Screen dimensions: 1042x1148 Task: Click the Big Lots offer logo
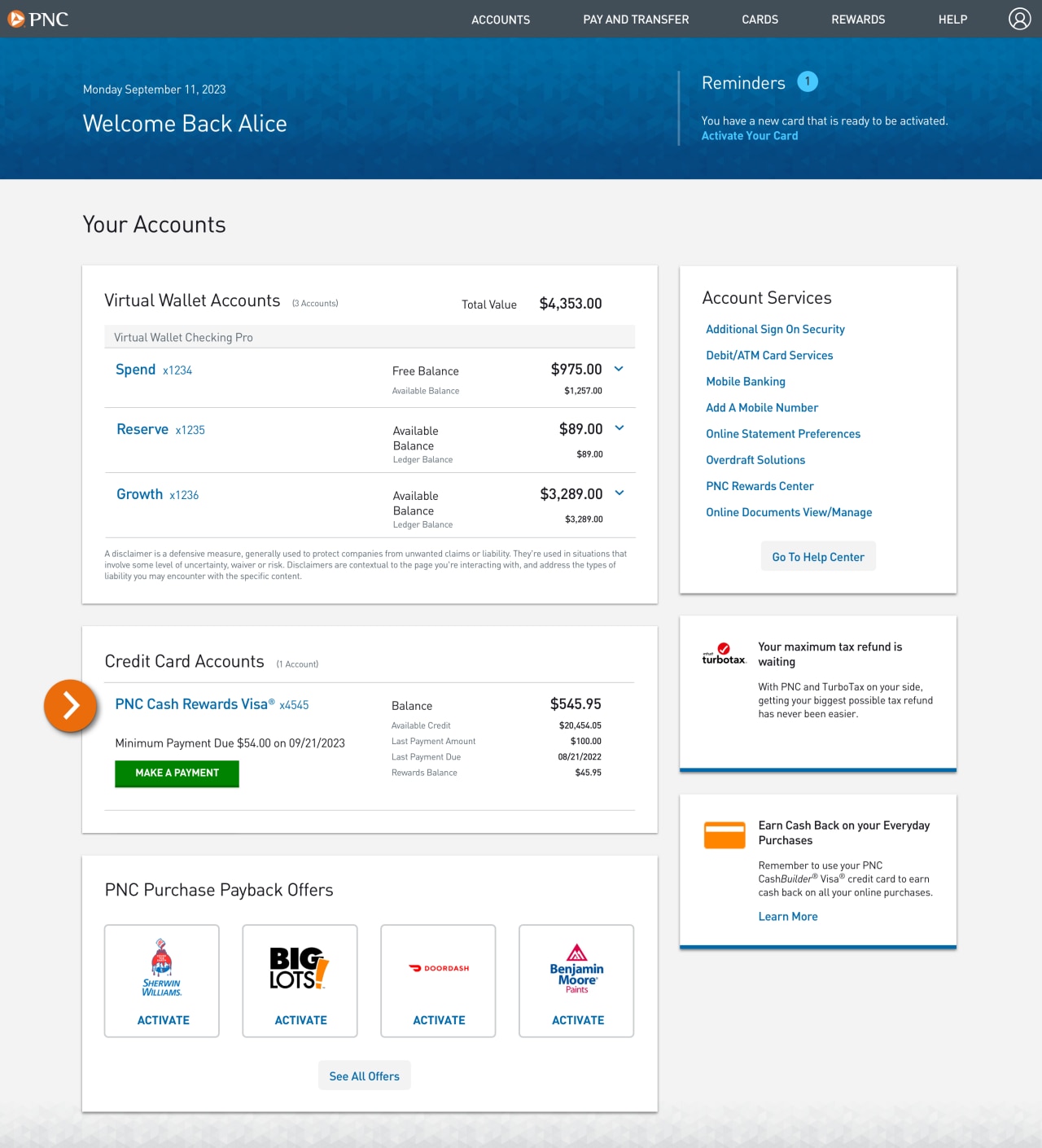click(300, 967)
